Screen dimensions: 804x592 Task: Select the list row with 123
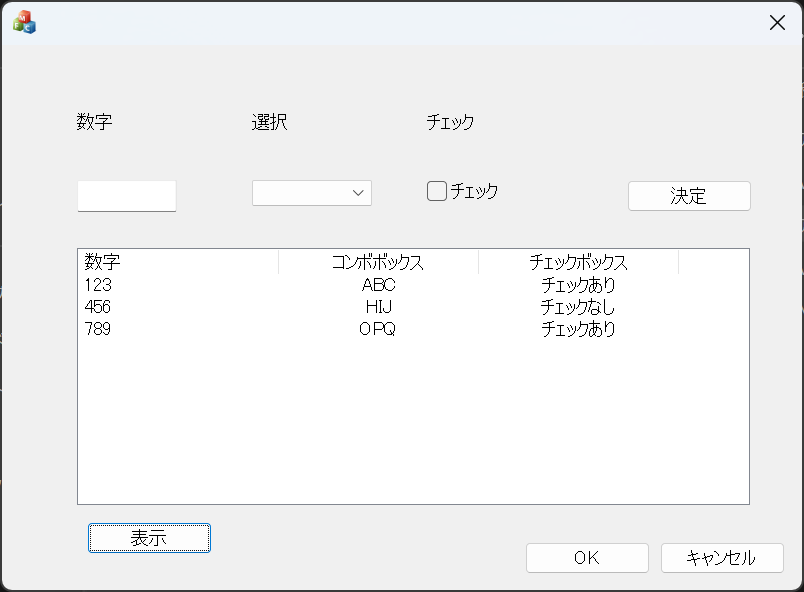coord(98,285)
